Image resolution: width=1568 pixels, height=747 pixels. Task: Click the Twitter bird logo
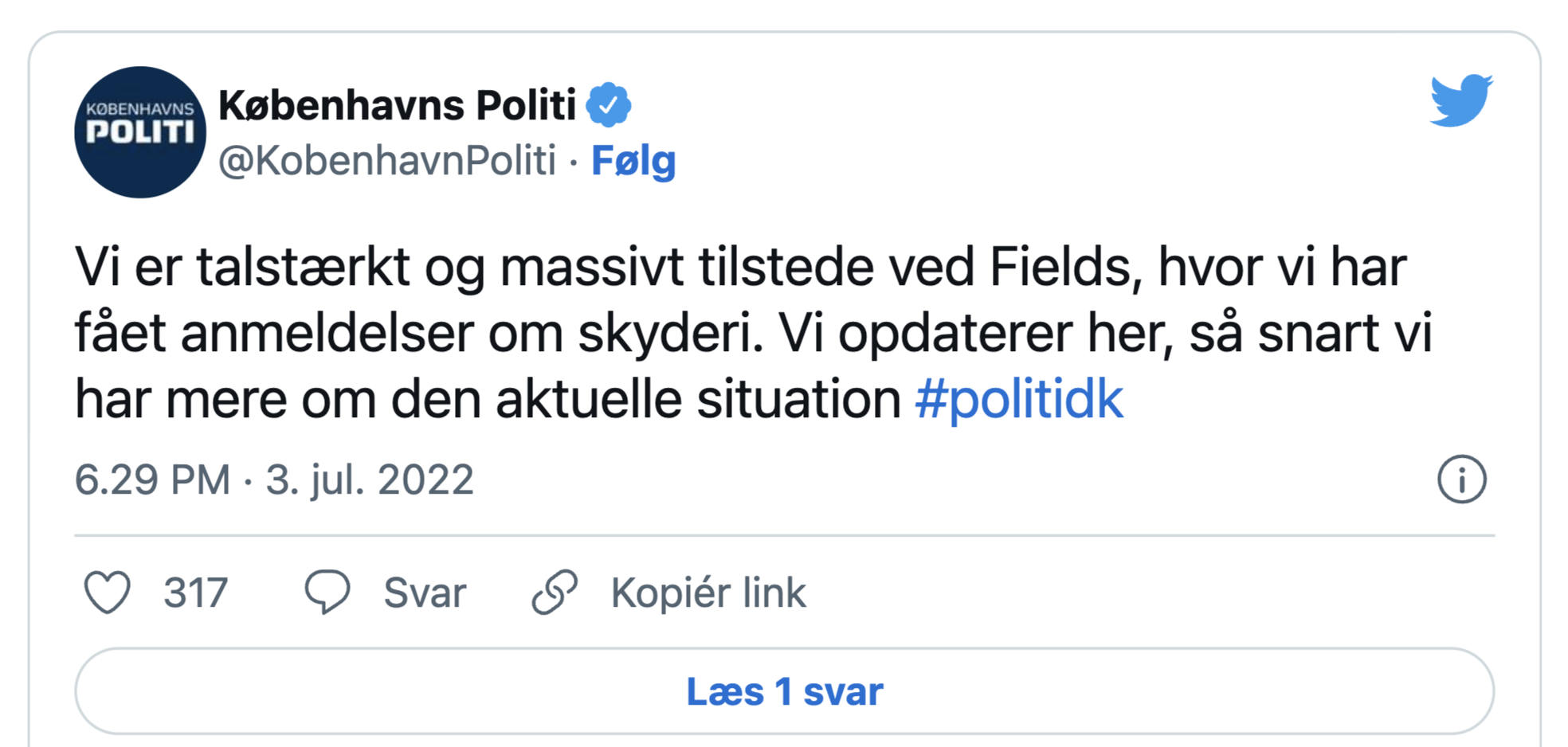click(1460, 100)
